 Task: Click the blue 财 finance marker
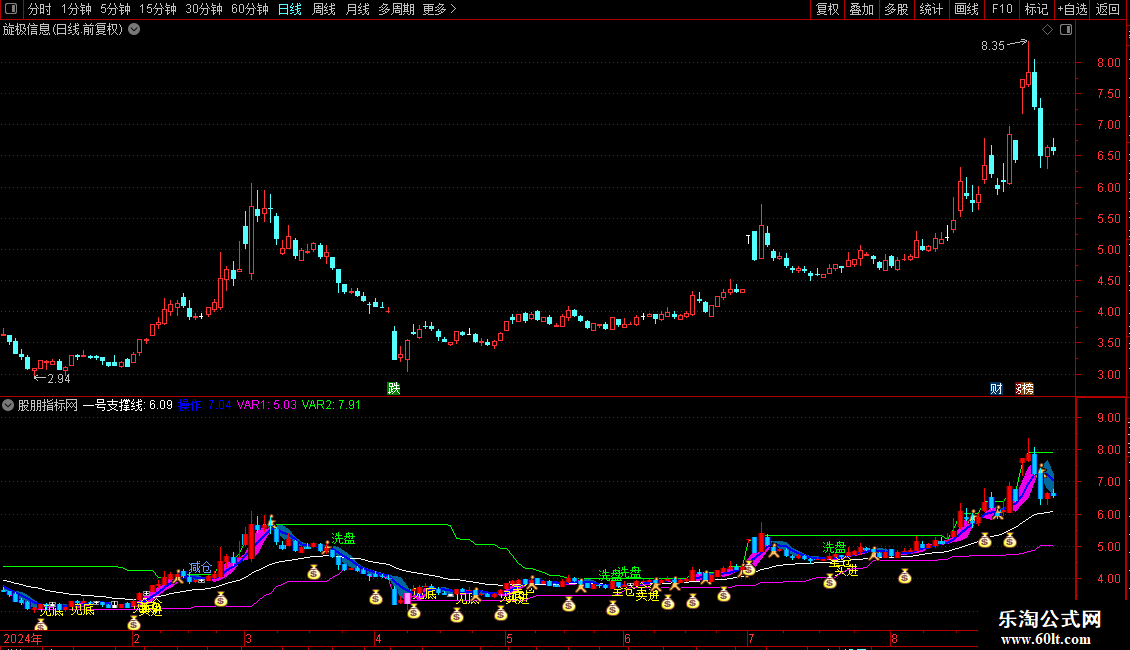point(996,388)
